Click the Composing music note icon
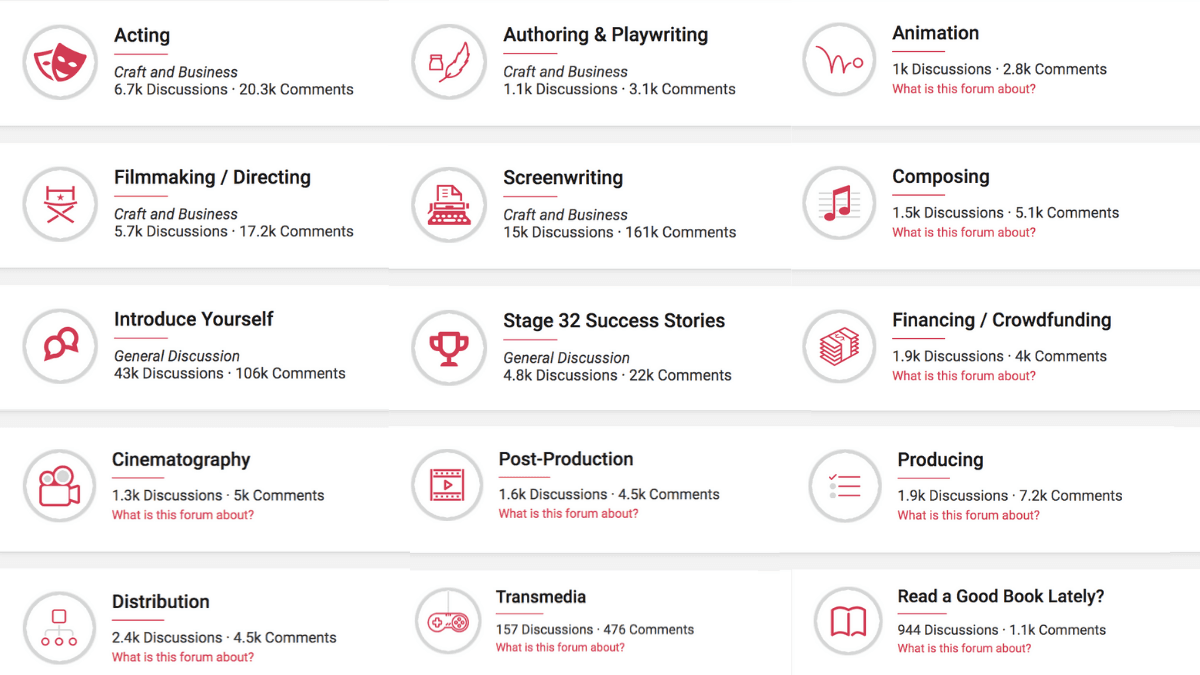Viewport: 1200px width, 675px height. [839, 203]
